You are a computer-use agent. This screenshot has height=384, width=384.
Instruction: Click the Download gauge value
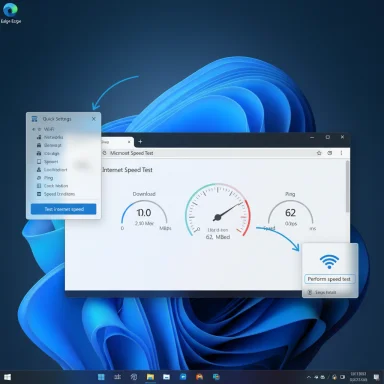pos(144,213)
